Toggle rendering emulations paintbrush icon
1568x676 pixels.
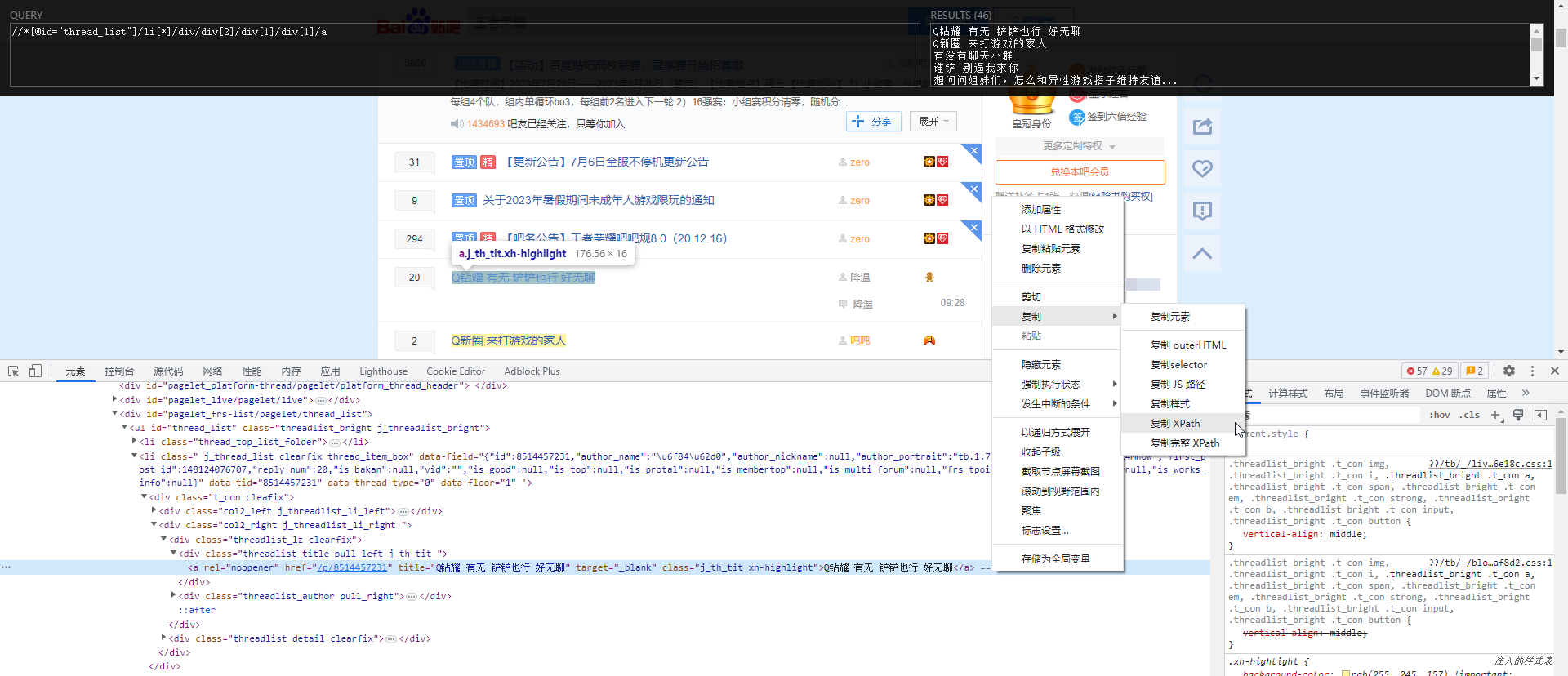tap(1518, 415)
